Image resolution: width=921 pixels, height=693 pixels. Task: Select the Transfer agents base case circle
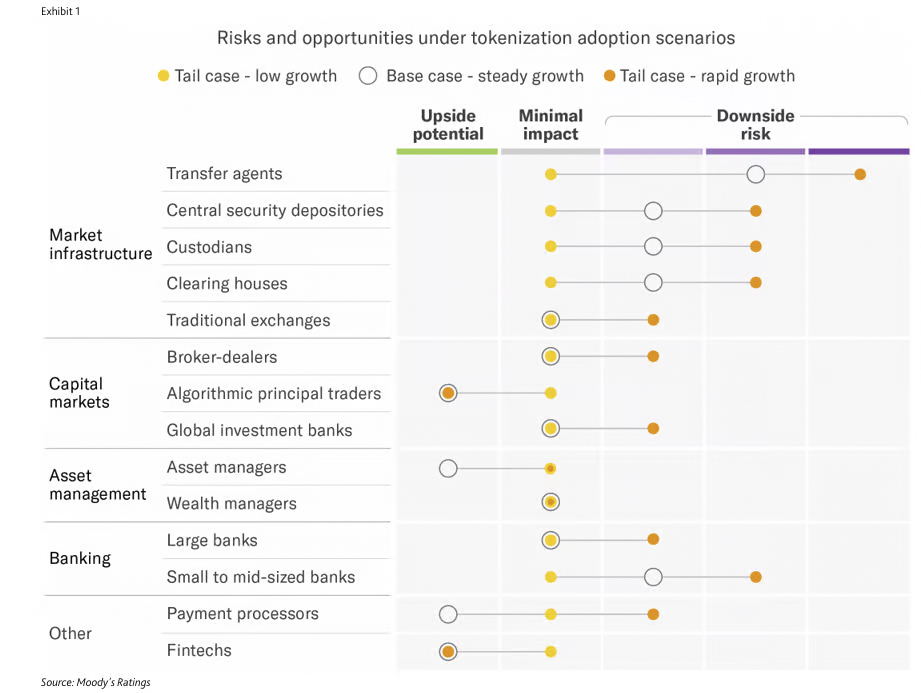tap(755, 174)
